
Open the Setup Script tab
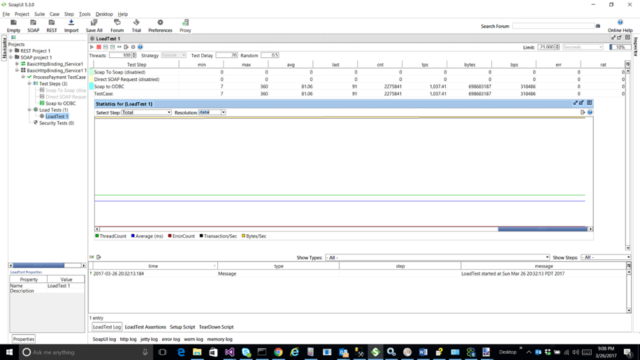[182, 327]
